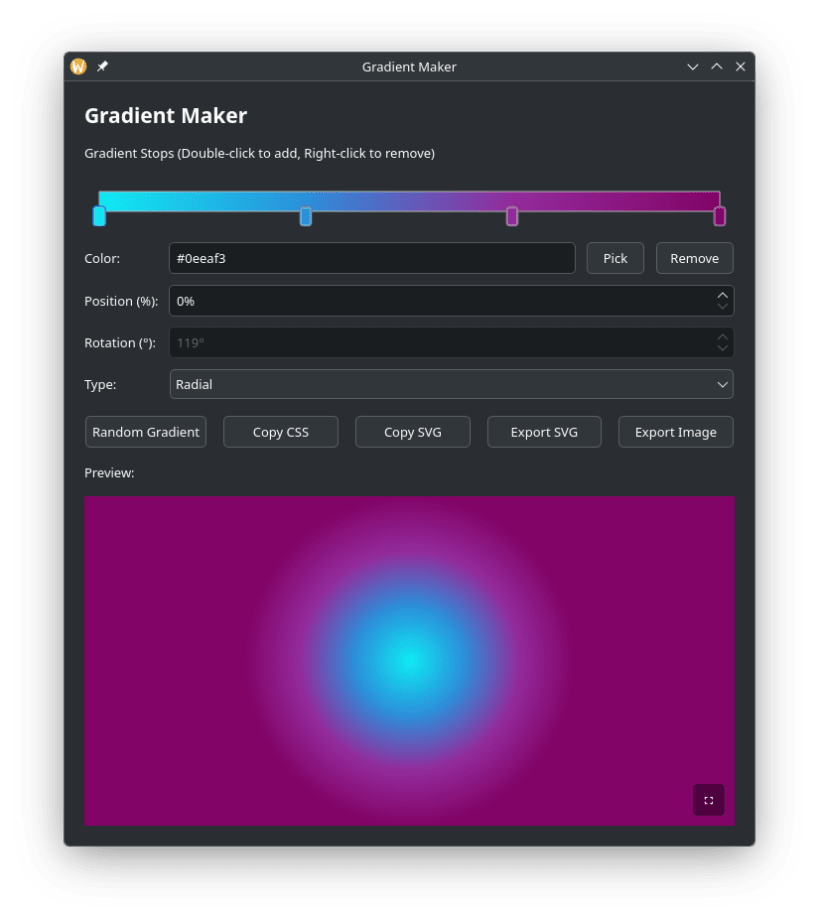Click the Rotation field's up arrow
This screenshot has height=922, width=819.
coord(722,337)
